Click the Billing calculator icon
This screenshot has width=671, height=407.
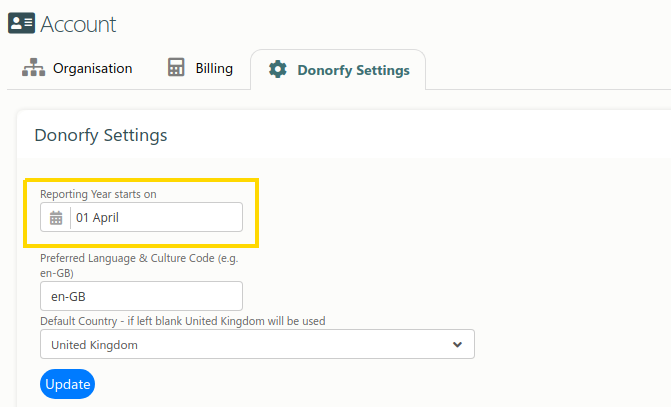[176, 68]
